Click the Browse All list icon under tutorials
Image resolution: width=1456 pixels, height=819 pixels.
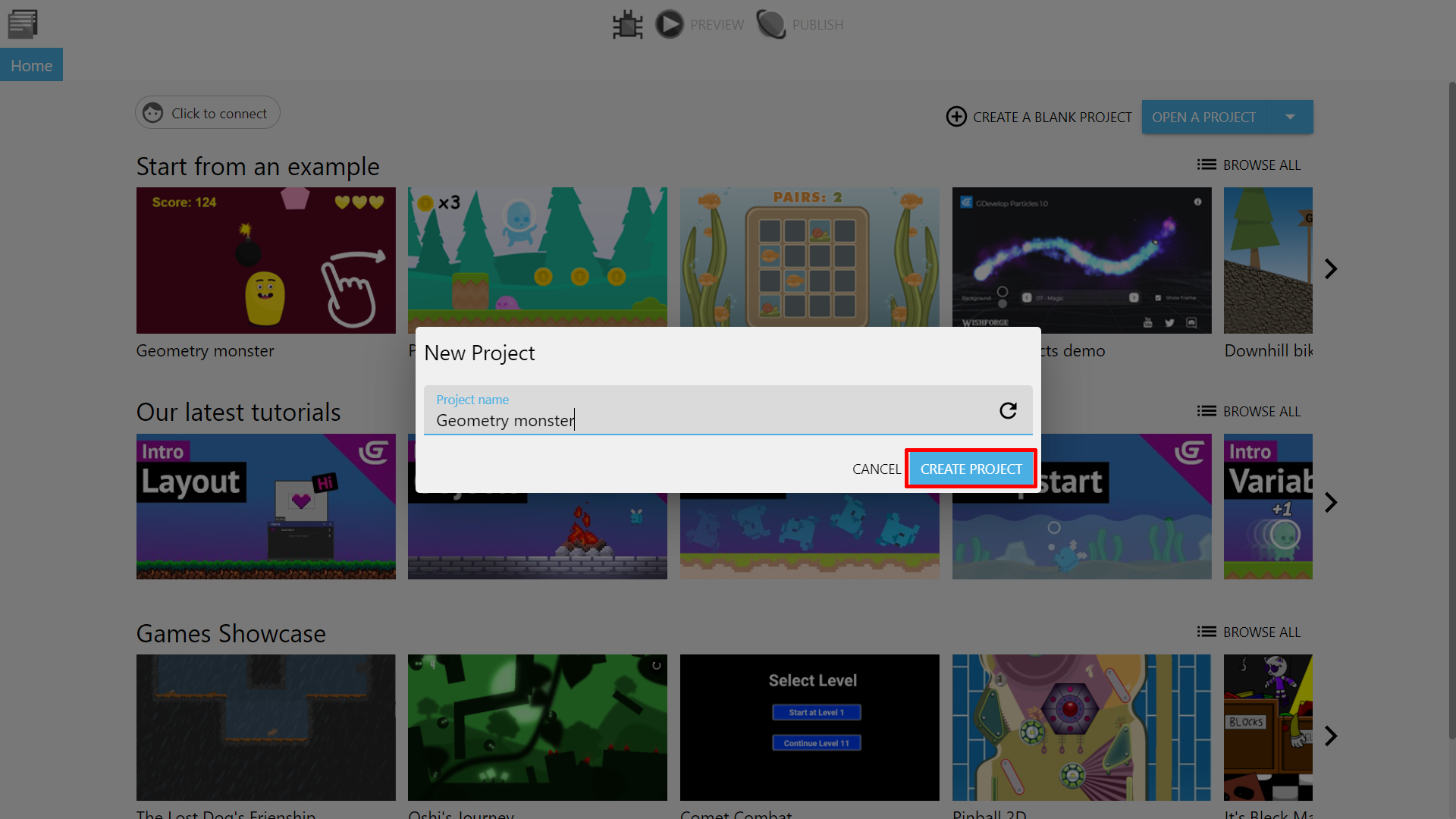[x=1206, y=411]
